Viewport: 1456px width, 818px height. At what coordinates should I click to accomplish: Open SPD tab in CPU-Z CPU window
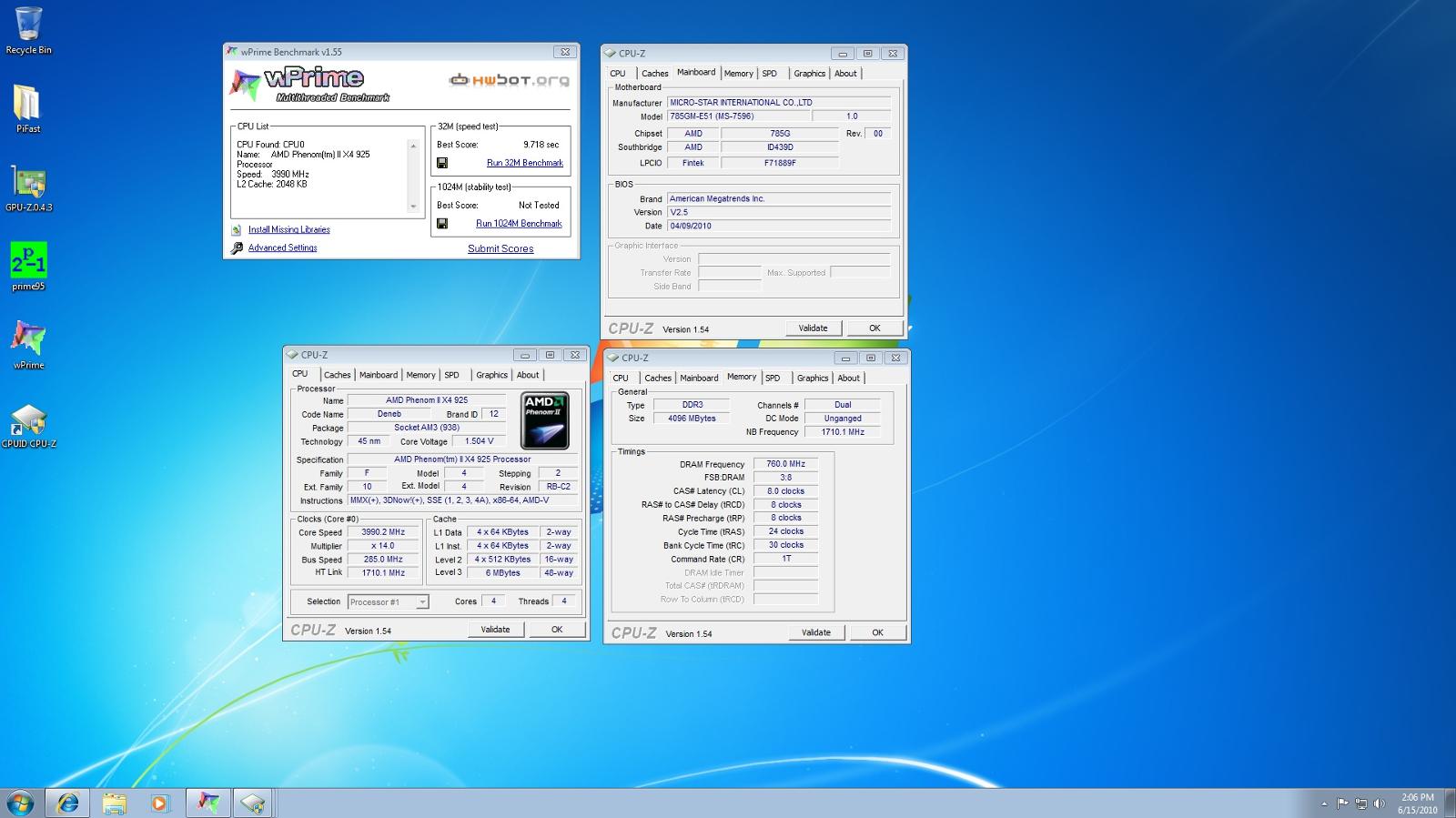coord(451,375)
